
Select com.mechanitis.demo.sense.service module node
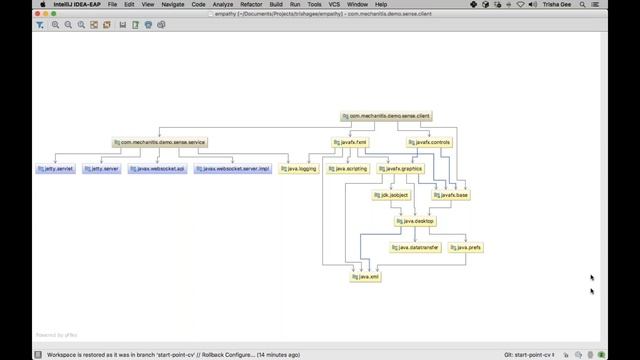[160, 142]
